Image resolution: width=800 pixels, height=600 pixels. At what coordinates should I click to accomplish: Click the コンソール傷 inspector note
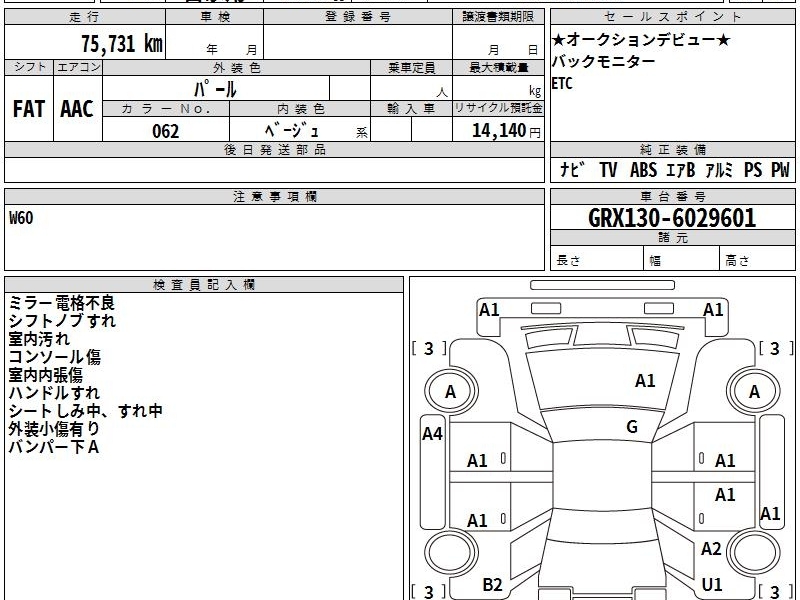pyautogui.click(x=55, y=357)
